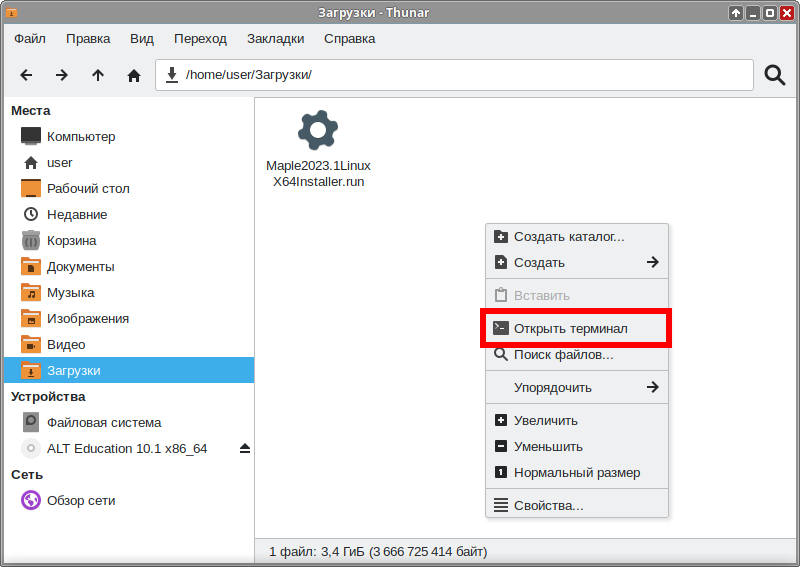This screenshot has height=567, width=800.
Task: Choose Уменьшить in the context menu
Action: pyautogui.click(x=577, y=447)
